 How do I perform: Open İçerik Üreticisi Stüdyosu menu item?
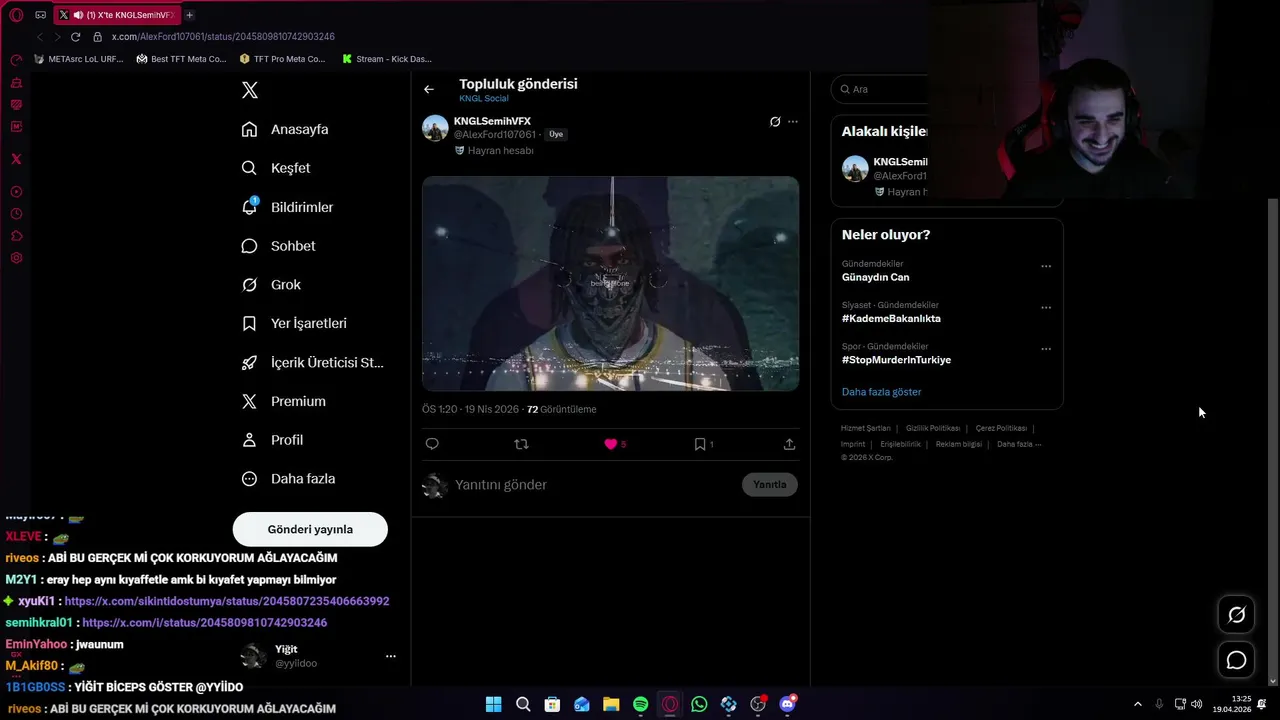(x=314, y=363)
